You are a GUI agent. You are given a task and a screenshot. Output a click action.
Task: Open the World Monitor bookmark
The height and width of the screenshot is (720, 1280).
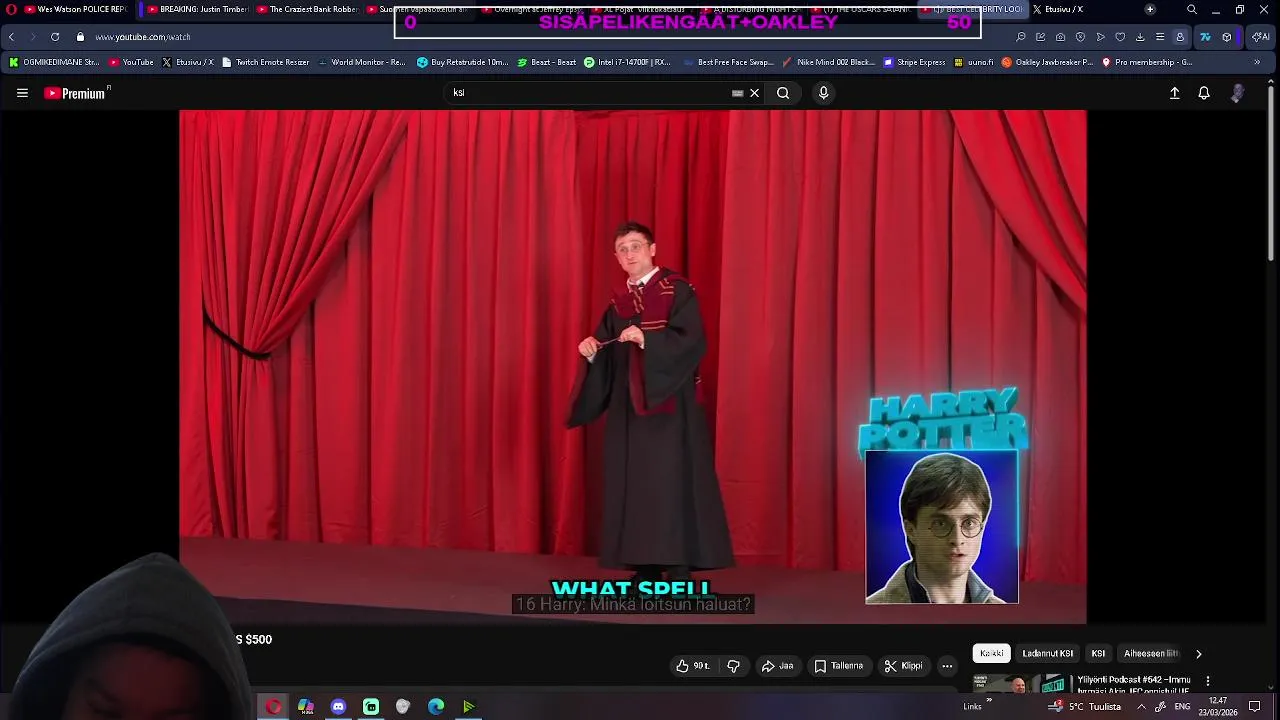point(361,62)
